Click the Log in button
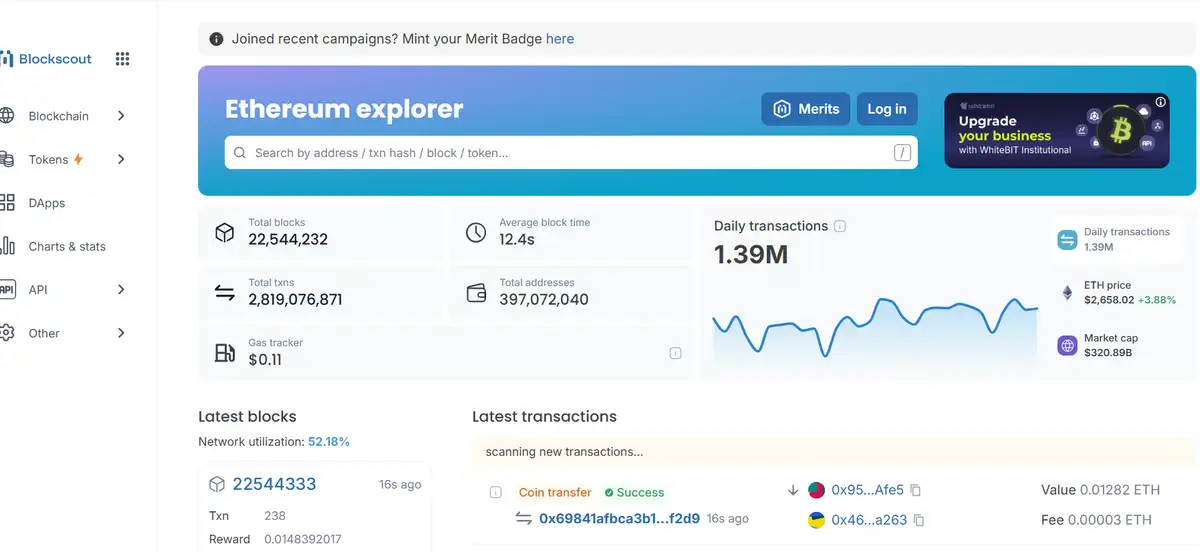 pos(887,109)
